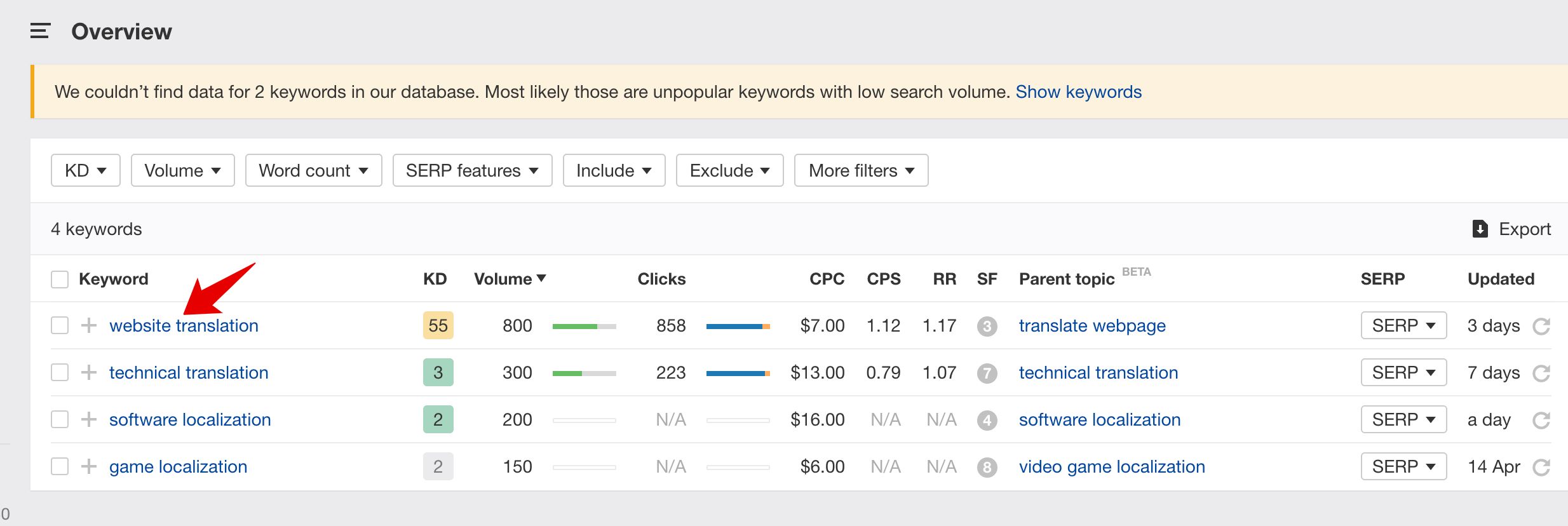Click the 14 Apr updated date
Image resolution: width=1568 pixels, height=526 pixels.
click(x=1494, y=466)
